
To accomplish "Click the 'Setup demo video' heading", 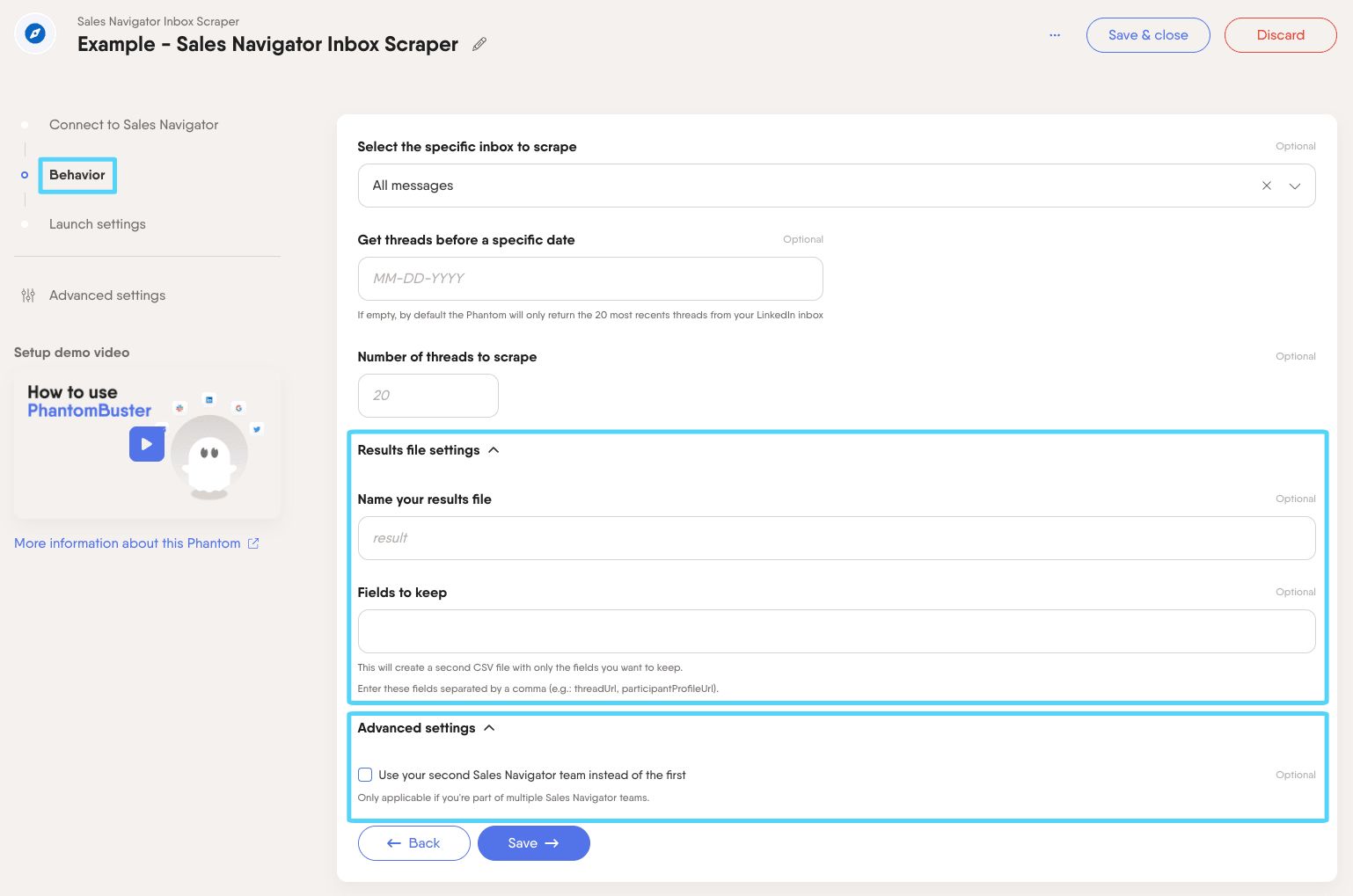I will tap(72, 353).
